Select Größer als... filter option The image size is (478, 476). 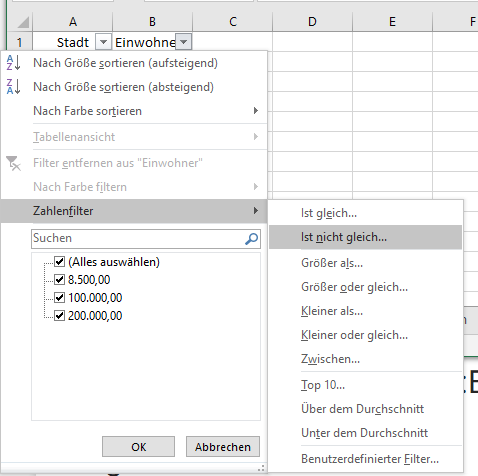coord(366,263)
